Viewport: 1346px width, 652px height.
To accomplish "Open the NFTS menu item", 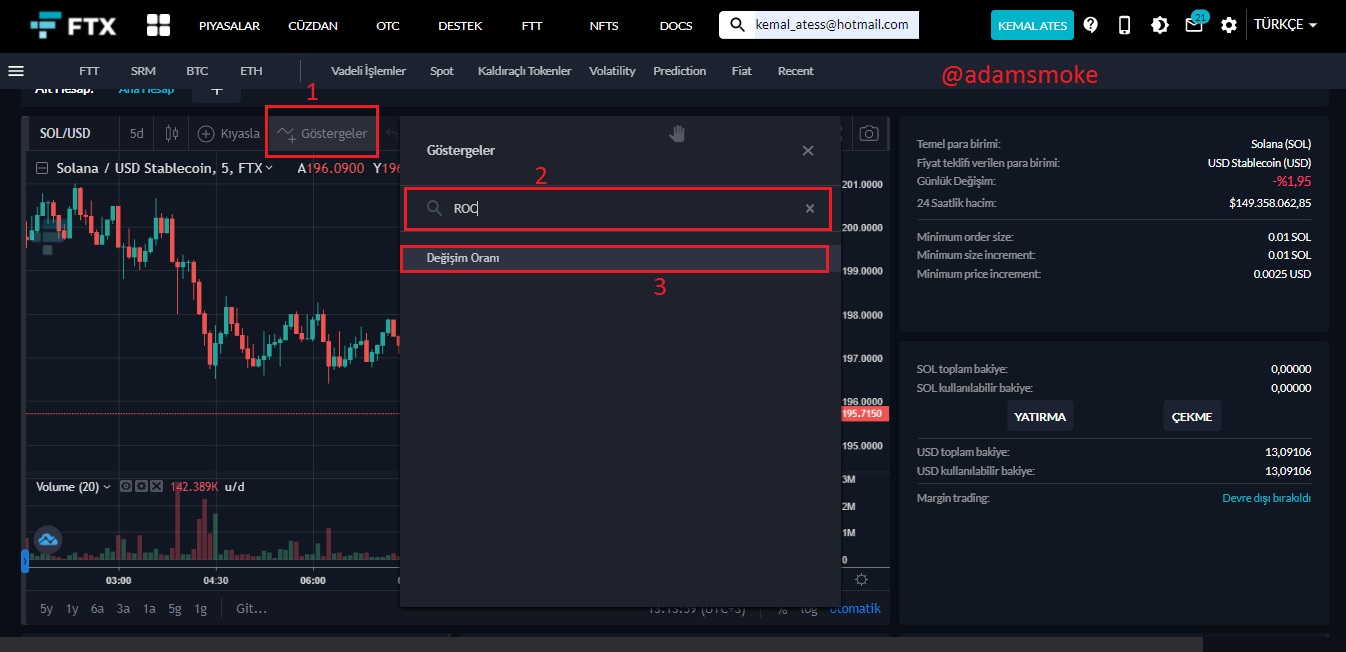I will click(x=604, y=25).
